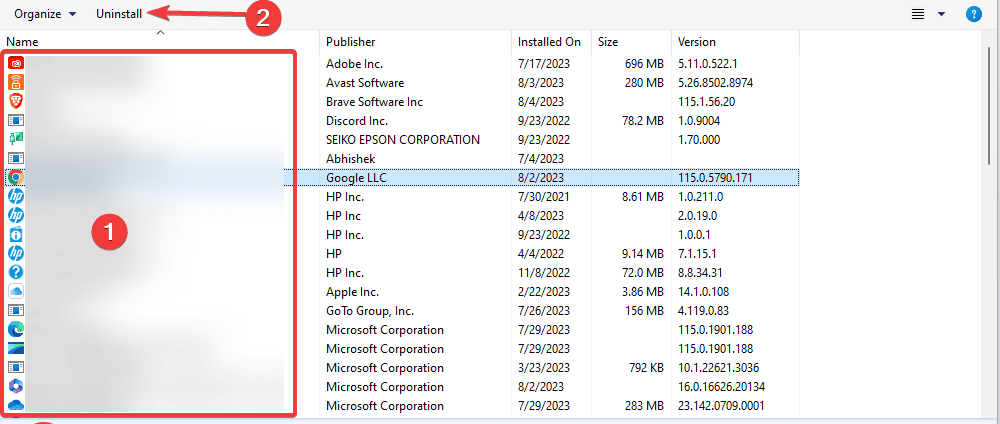Select the GoTo Group, Inc. entry
This screenshot has height=424, width=1000.
point(370,311)
